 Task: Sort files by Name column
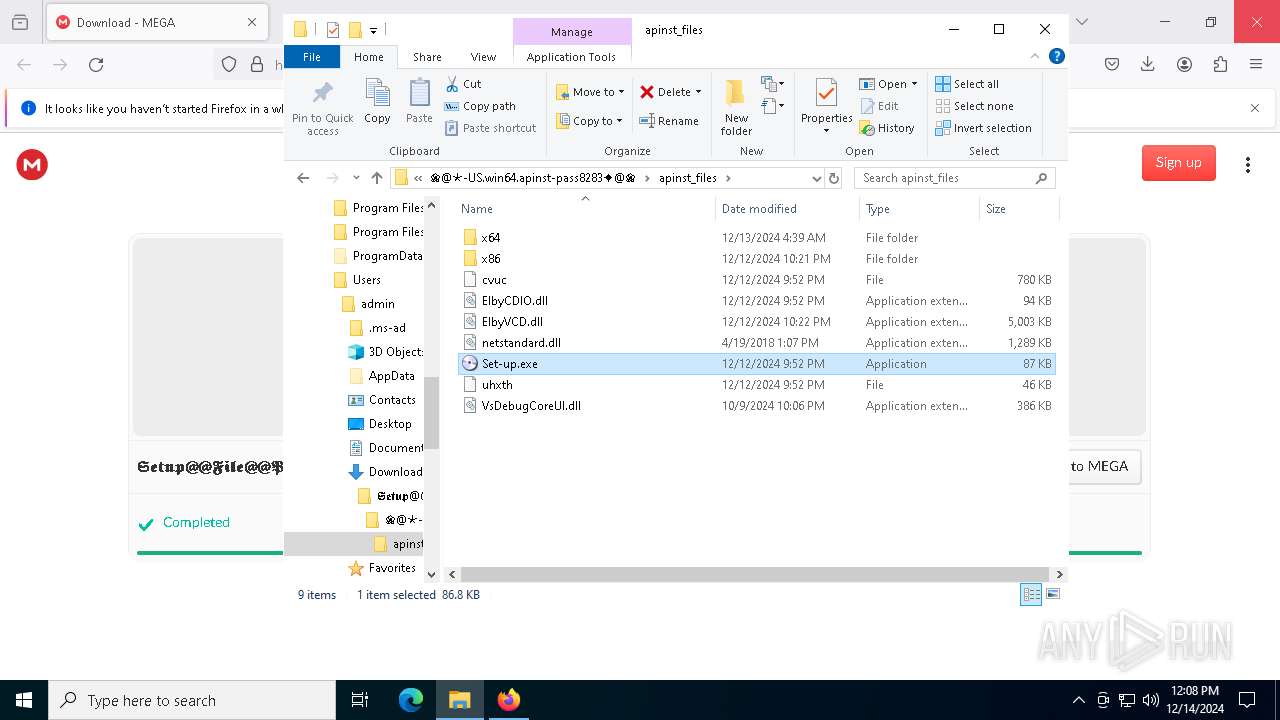coord(585,209)
